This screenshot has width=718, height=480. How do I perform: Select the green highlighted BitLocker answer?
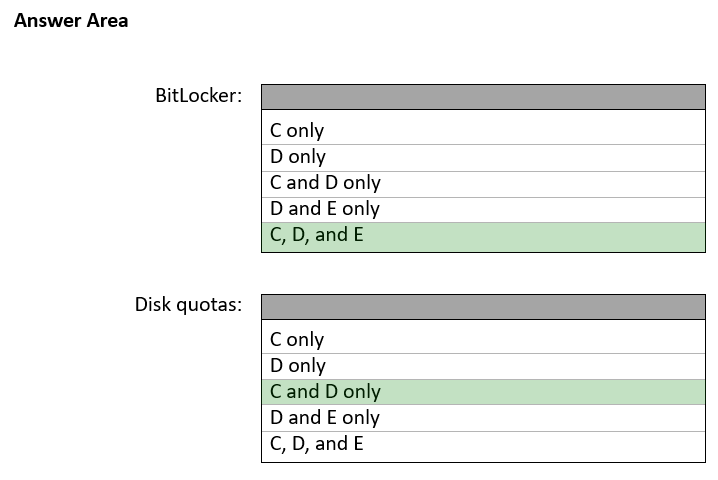pos(483,236)
